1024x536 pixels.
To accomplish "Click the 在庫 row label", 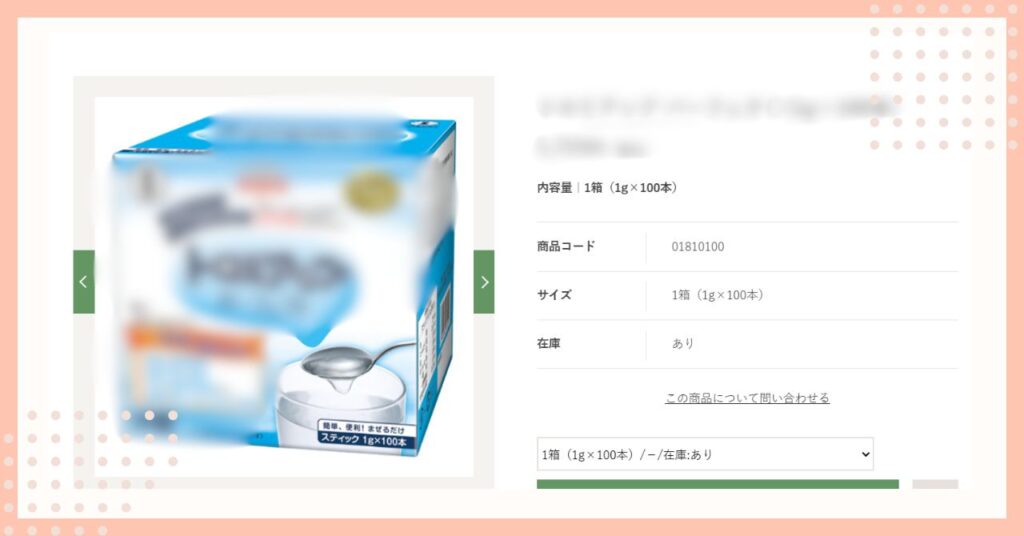I will click(x=549, y=343).
